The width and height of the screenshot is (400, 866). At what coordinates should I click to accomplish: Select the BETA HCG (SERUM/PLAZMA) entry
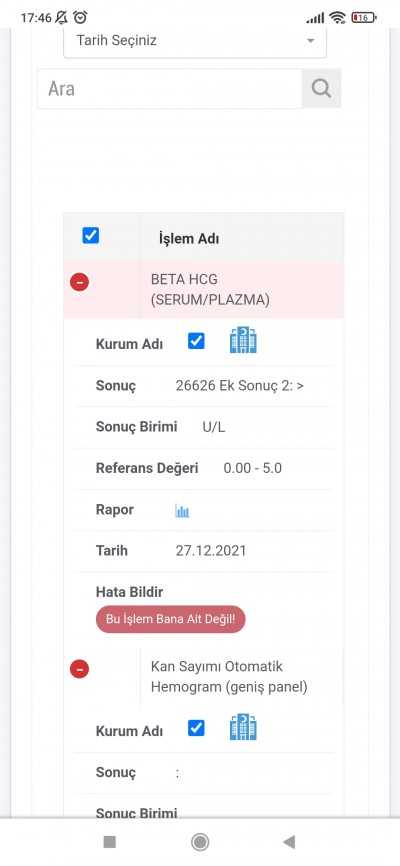(210, 289)
